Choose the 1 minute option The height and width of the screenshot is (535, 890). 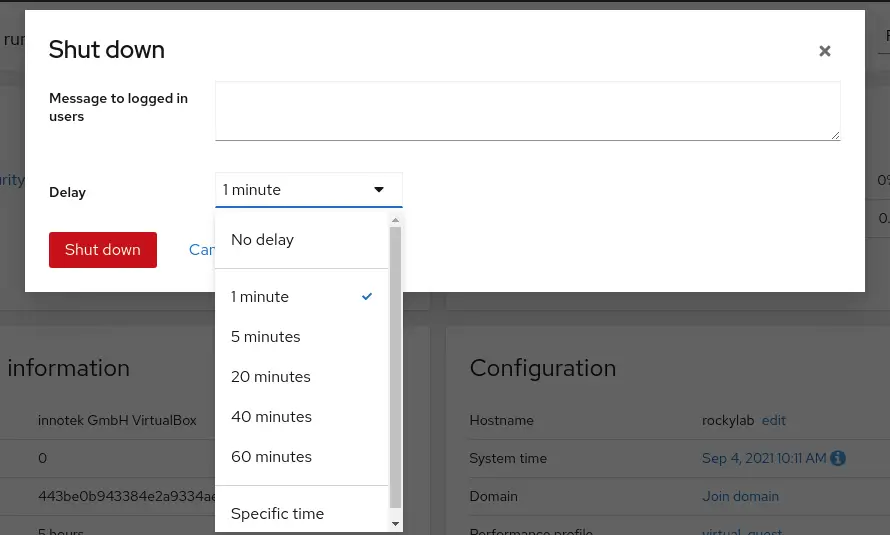(301, 297)
